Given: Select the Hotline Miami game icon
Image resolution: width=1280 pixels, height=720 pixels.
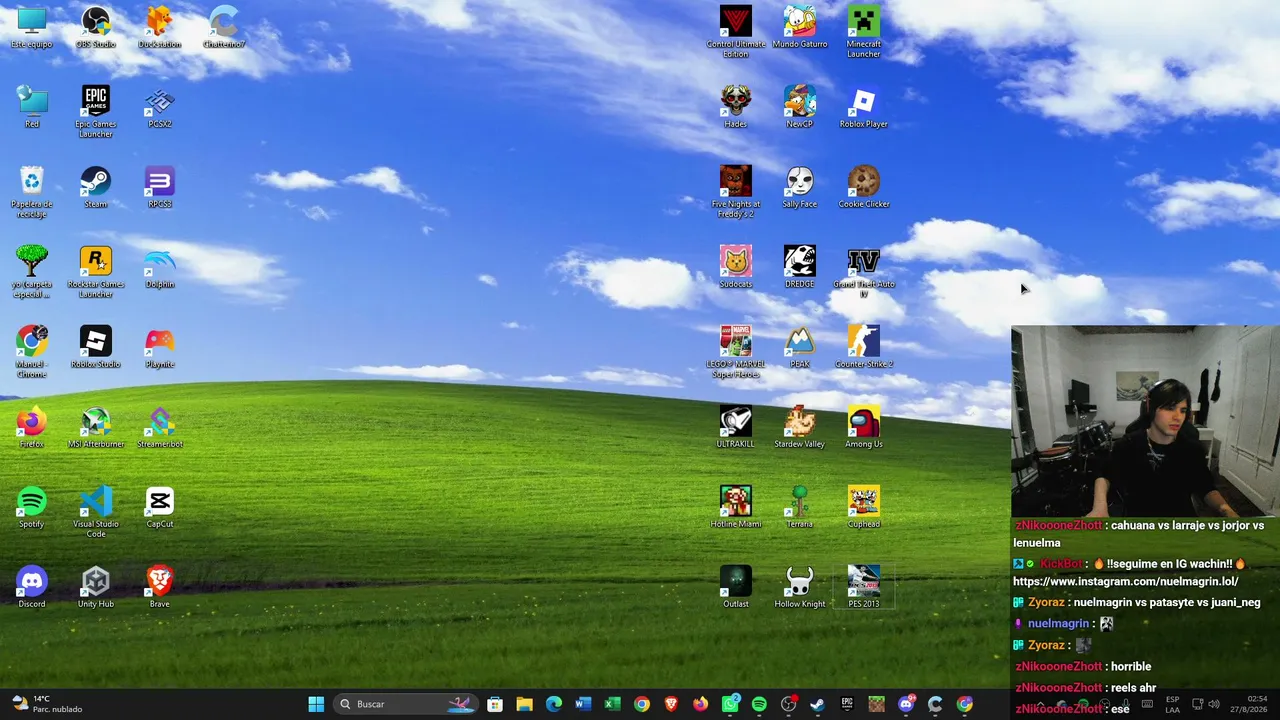Looking at the screenshot, I should (x=736, y=507).
